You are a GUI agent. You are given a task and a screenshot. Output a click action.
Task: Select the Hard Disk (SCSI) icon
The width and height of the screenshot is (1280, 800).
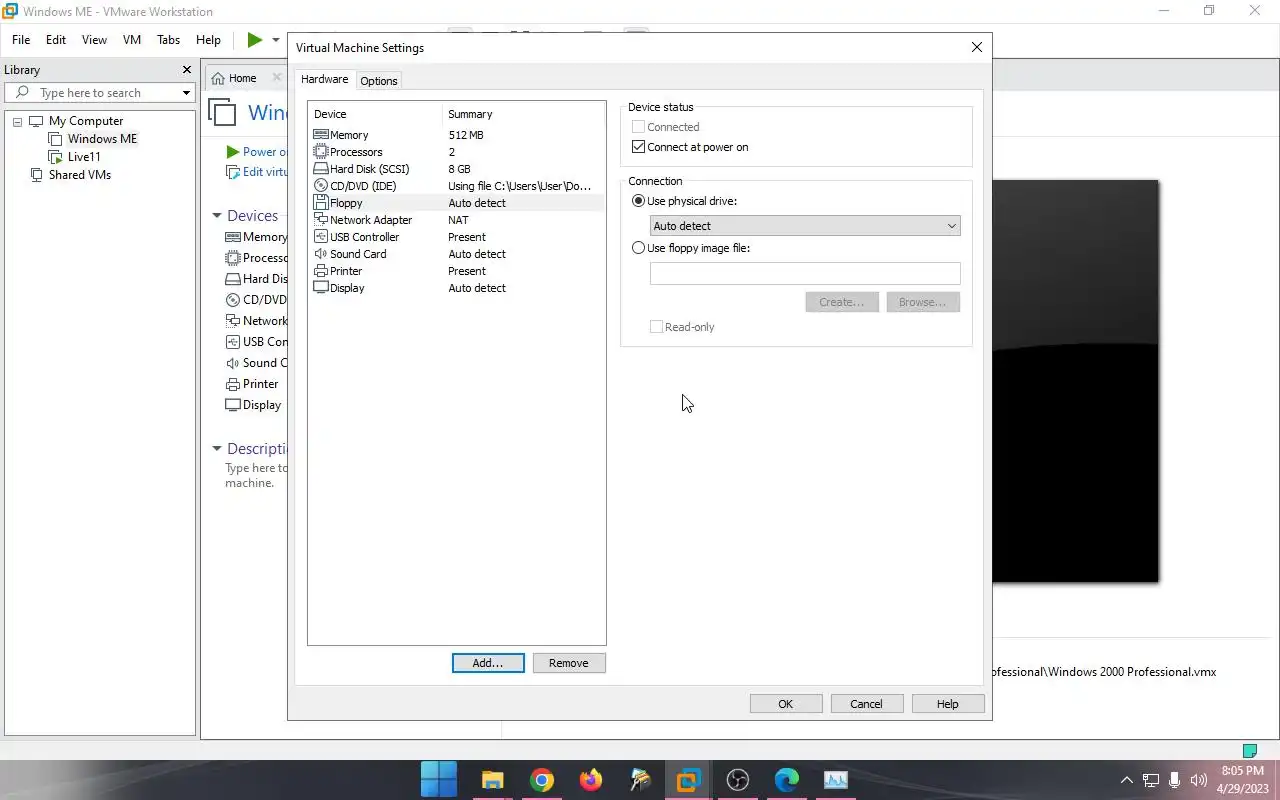tap(321, 169)
